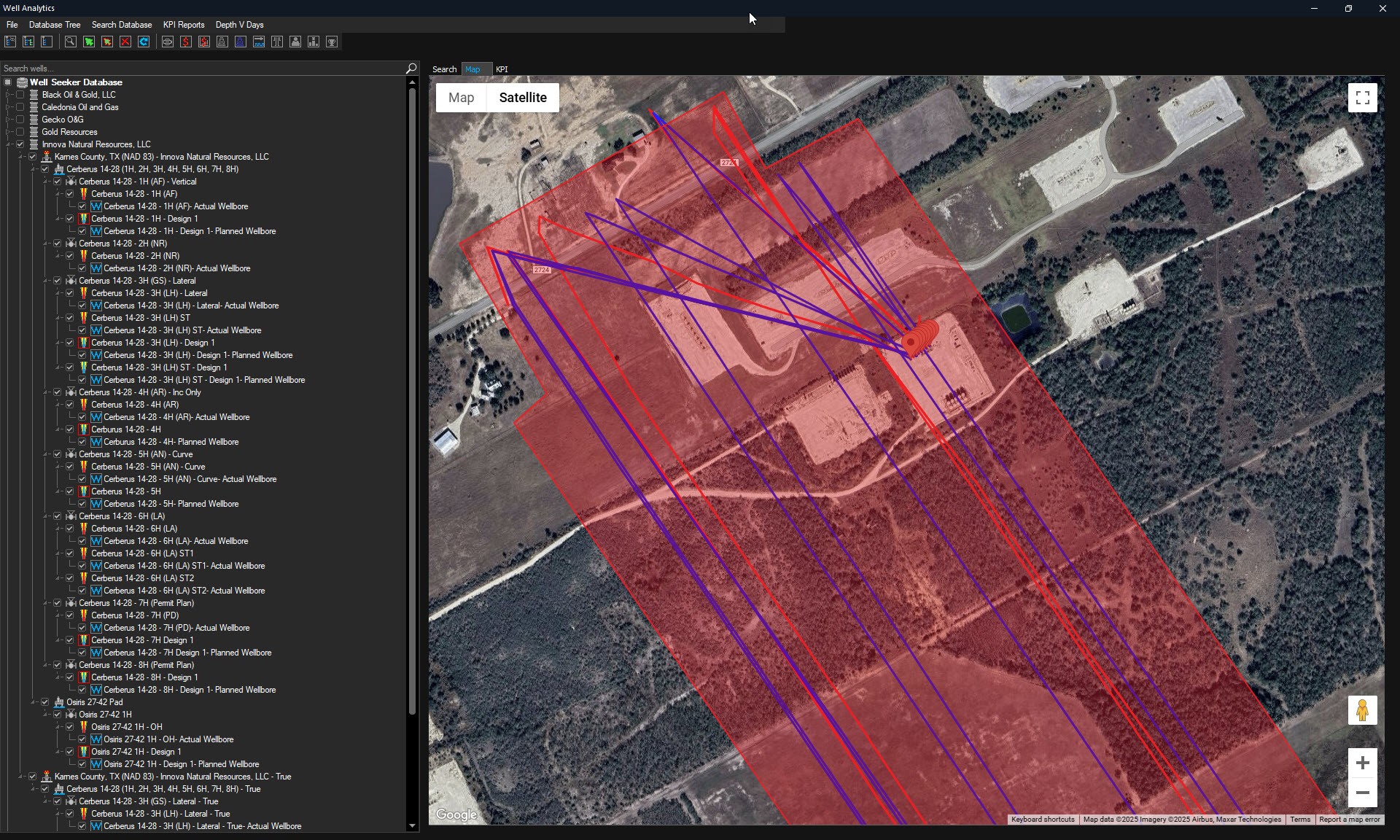The image size is (1400, 840).
Task: Collapse the Innova Natural Resources, LLC node
Action: tap(8, 144)
